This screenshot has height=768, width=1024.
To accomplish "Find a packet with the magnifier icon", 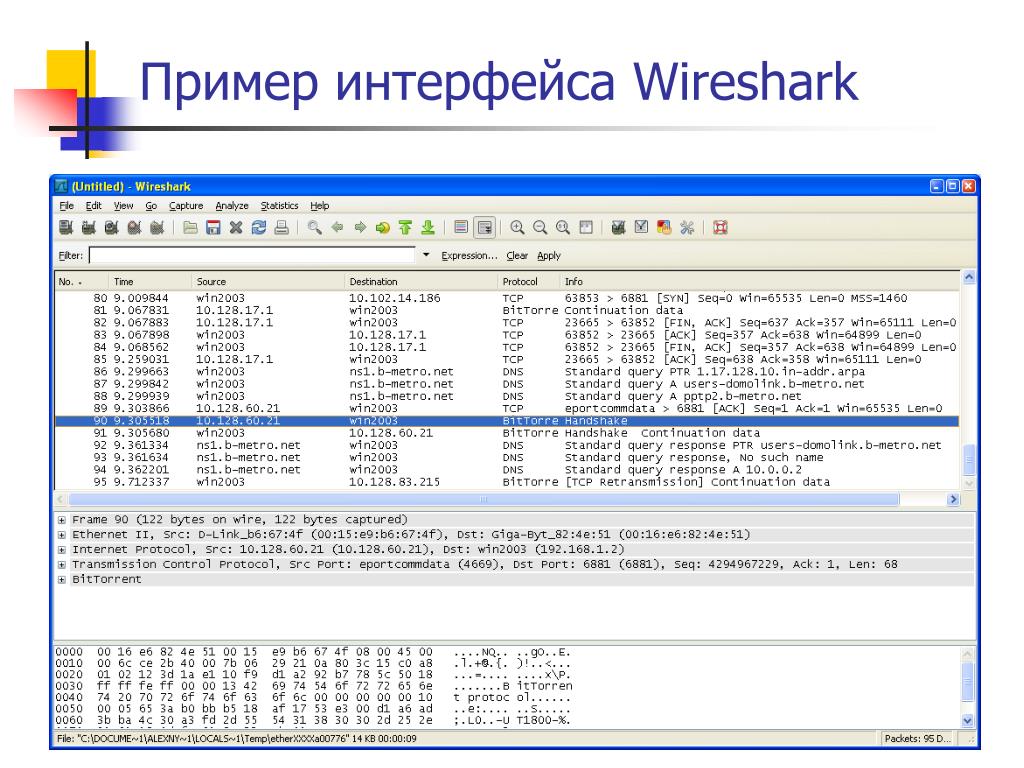I will coord(314,227).
